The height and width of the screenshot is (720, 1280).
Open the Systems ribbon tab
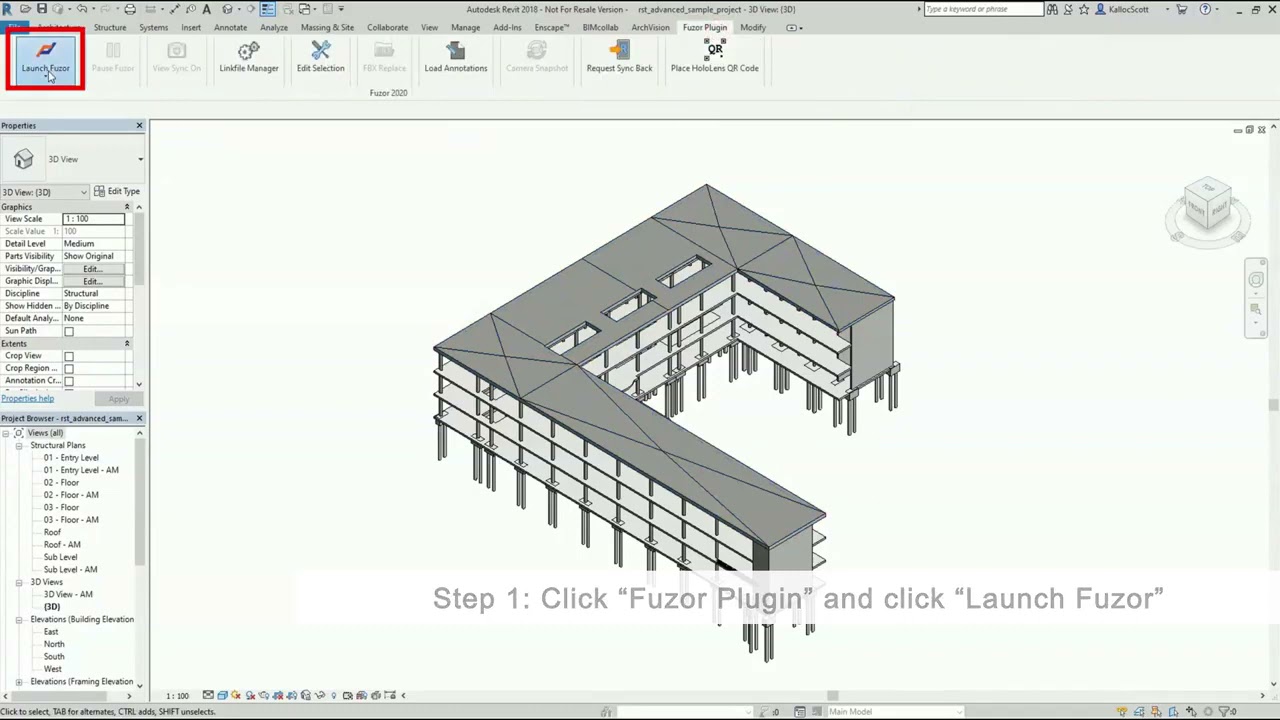154,27
